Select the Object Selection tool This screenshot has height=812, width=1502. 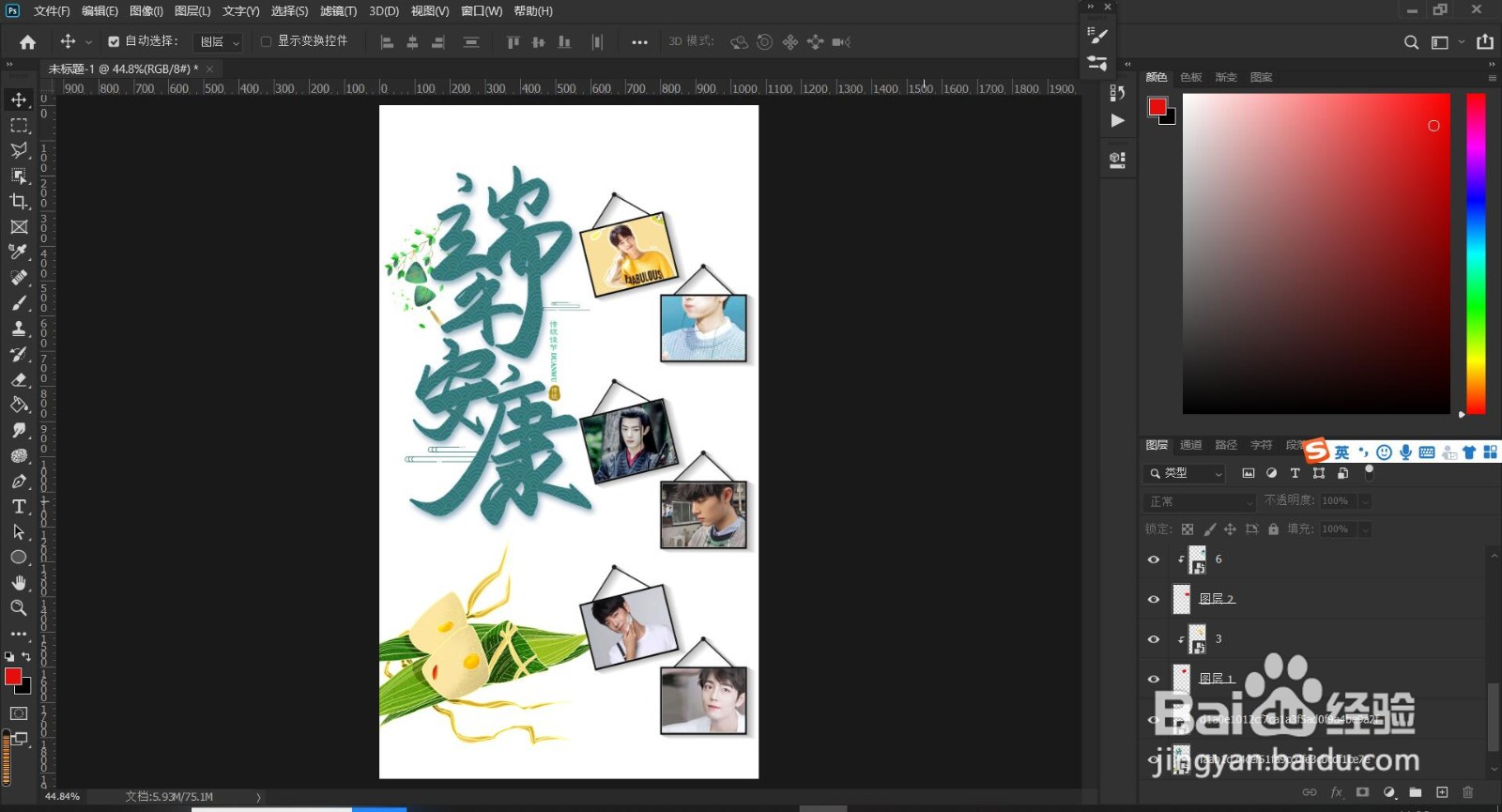19,176
